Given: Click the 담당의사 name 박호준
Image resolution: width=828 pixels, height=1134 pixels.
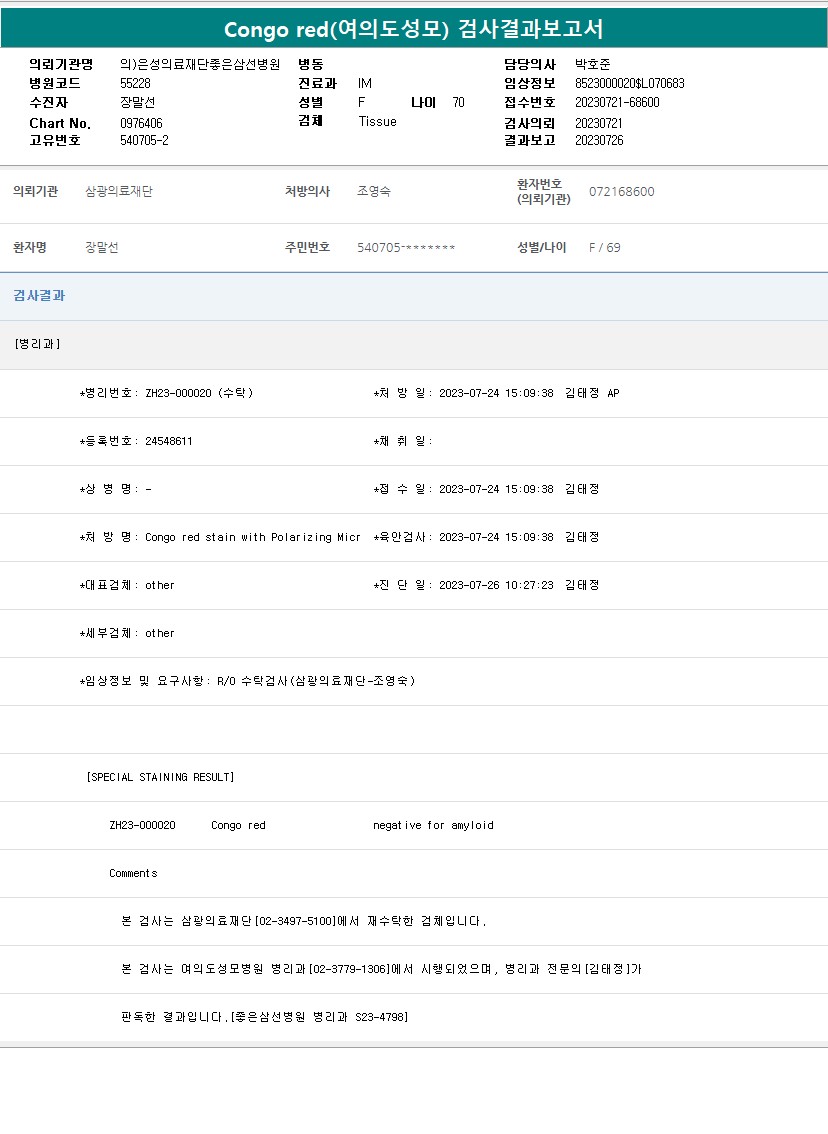Looking at the screenshot, I should point(593,64).
